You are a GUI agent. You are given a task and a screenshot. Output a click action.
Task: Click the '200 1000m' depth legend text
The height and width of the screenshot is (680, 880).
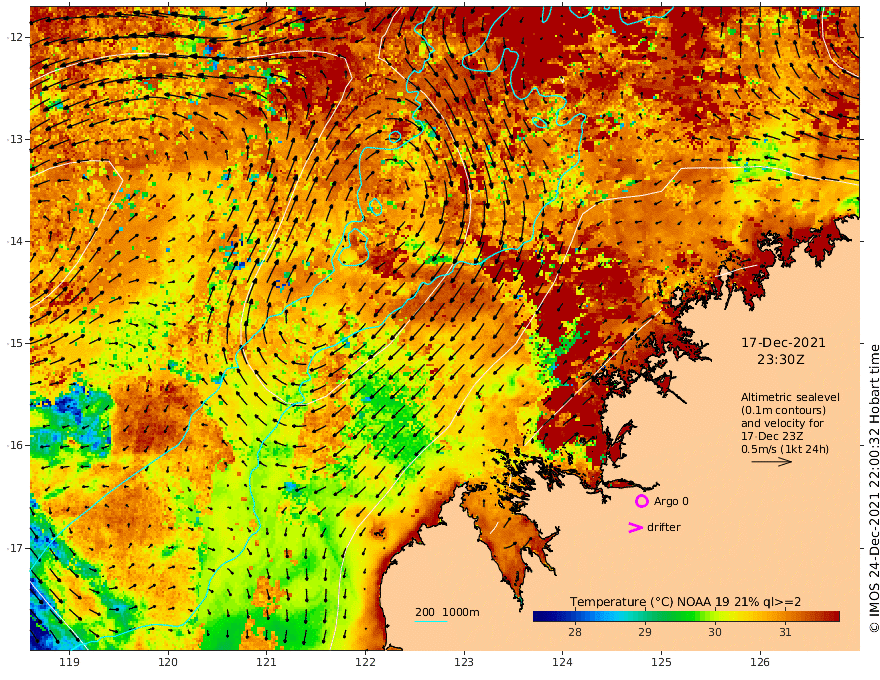[447, 612]
